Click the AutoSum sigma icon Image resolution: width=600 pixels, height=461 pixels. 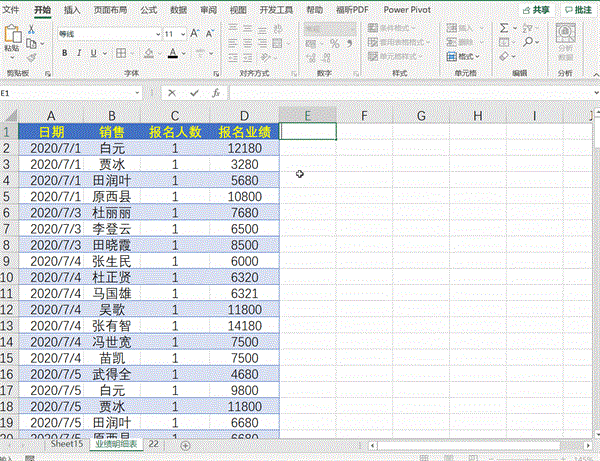coord(505,29)
